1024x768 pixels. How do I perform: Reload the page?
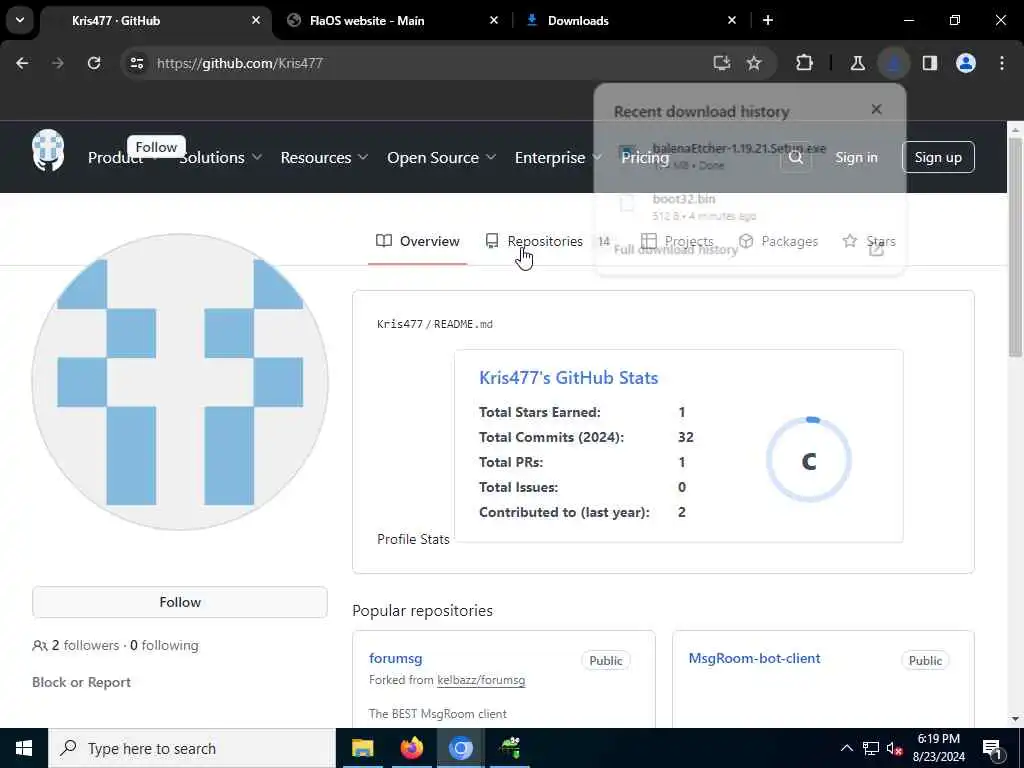(94, 63)
